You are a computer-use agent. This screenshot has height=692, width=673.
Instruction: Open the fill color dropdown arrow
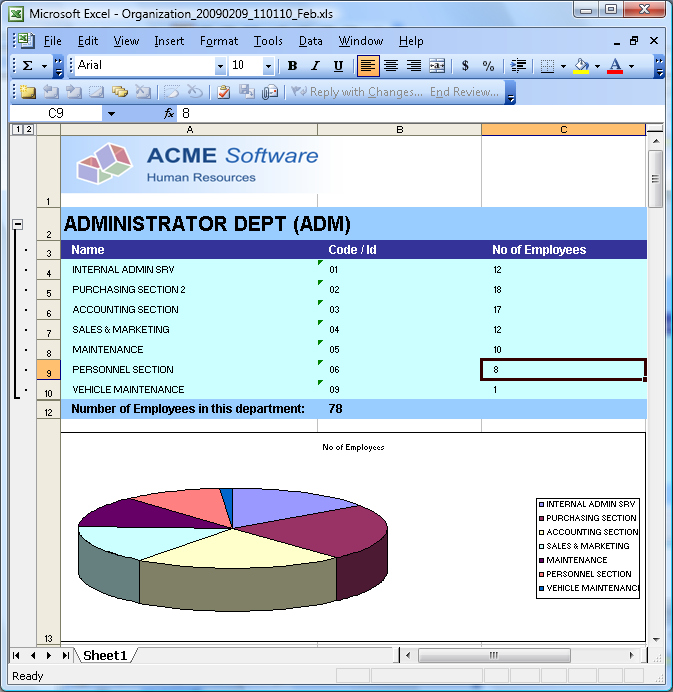[597, 67]
